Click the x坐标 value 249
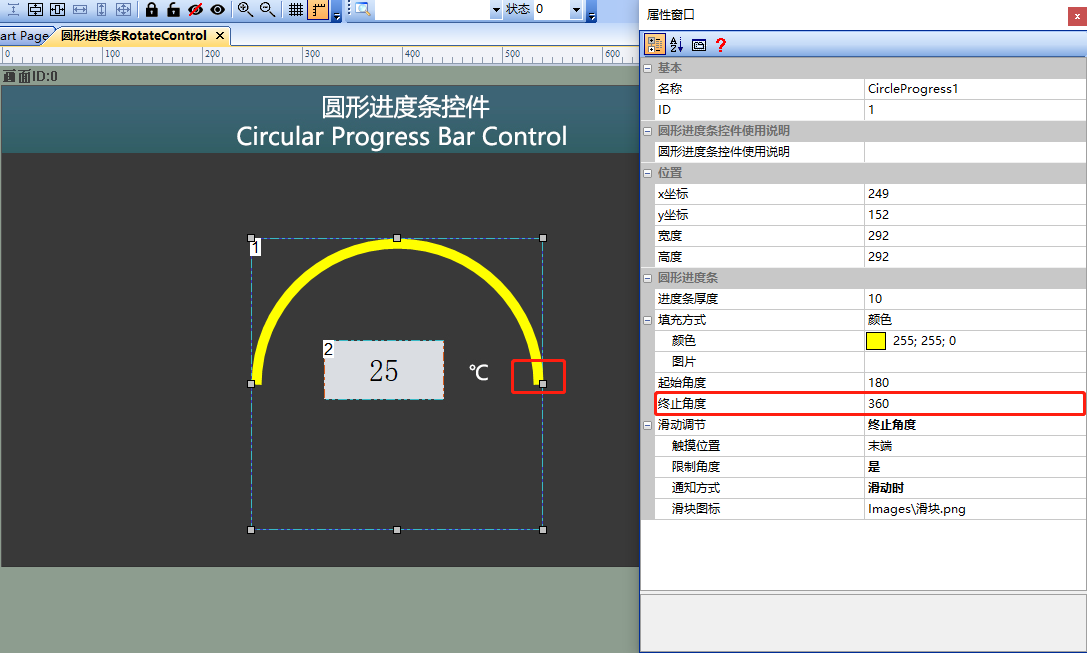1087x653 pixels. pyautogui.click(x=975, y=193)
